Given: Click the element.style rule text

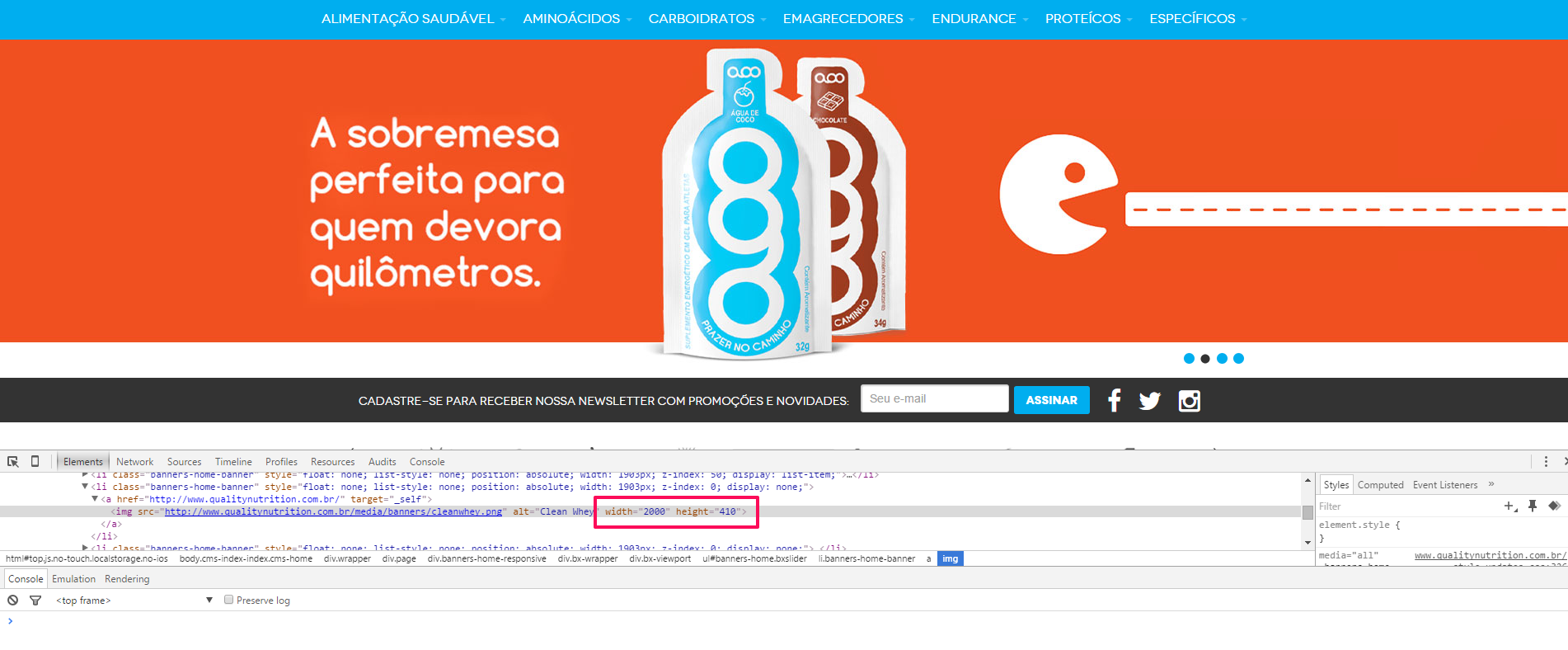Looking at the screenshot, I should click(x=1359, y=525).
